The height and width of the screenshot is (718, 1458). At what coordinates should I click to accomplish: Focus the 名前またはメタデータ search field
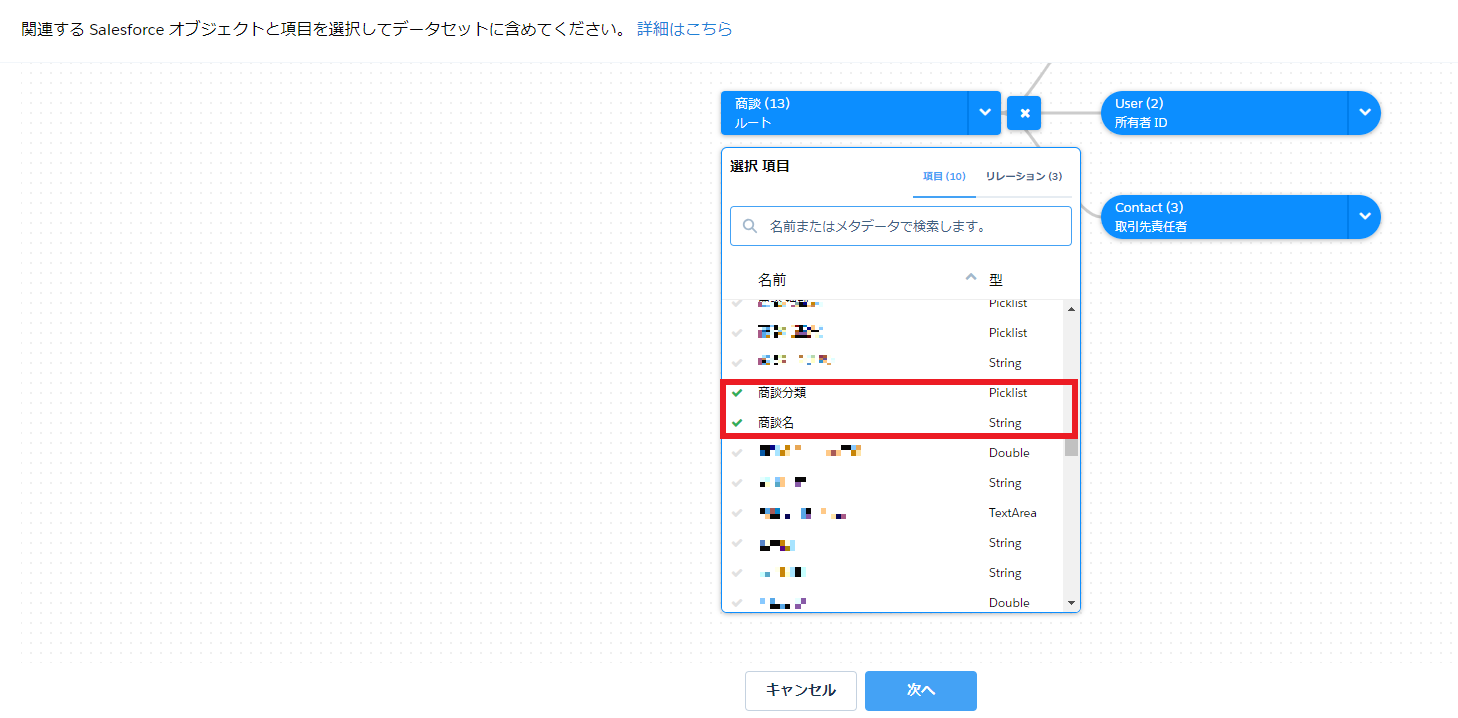[x=910, y=226]
